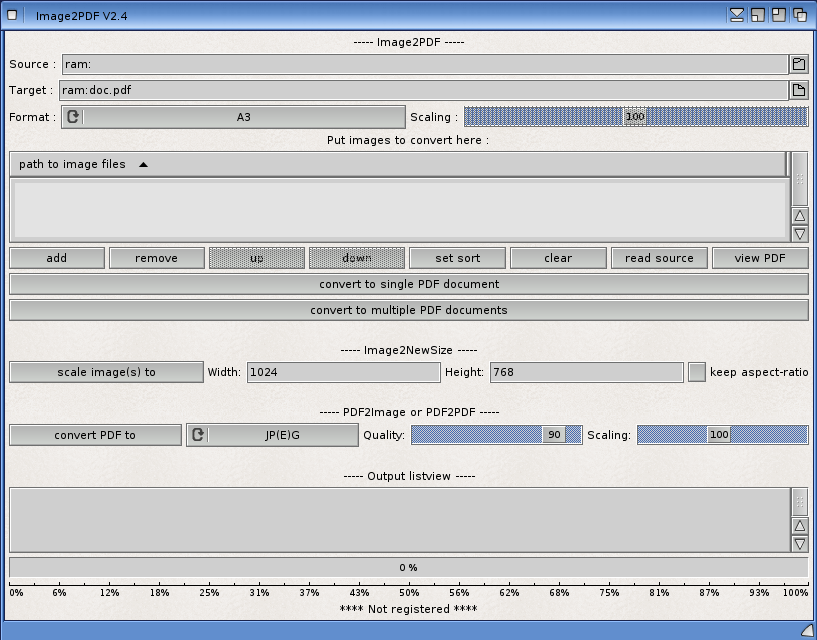
Task: Click the window depth gadget in title bar
Action: 800,15
